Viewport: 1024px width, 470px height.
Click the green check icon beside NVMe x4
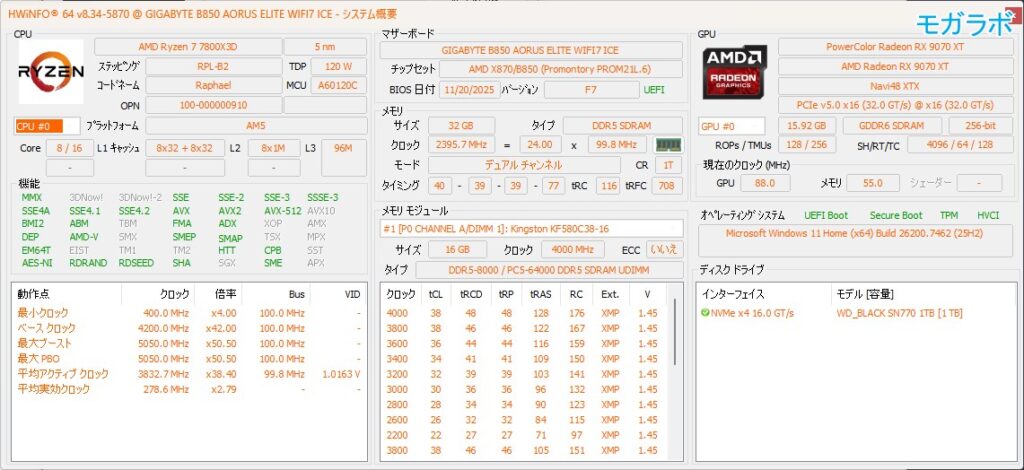click(x=705, y=313)
